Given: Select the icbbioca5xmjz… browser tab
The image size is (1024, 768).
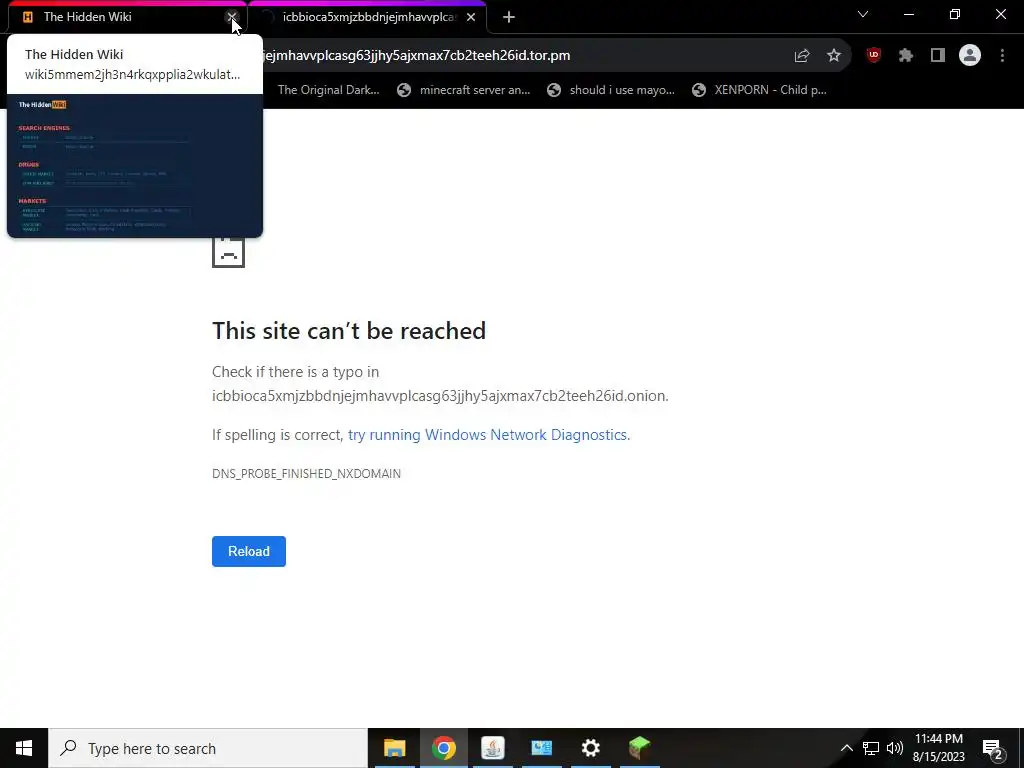Looking at the screenshot, I should 369,17.
